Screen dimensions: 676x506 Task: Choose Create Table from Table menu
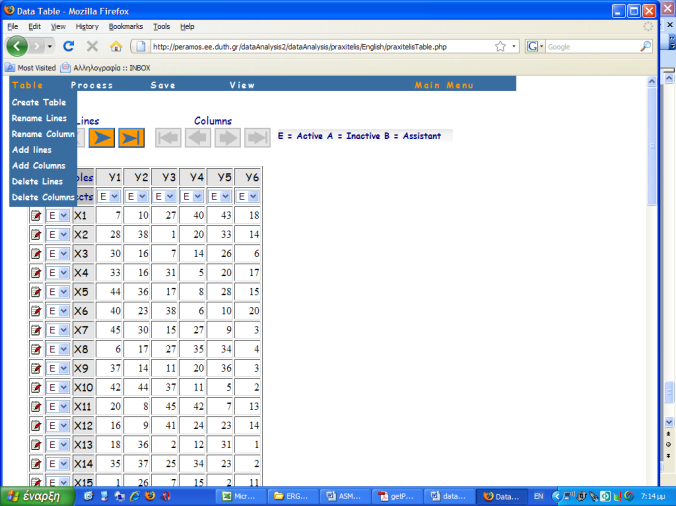38,102
